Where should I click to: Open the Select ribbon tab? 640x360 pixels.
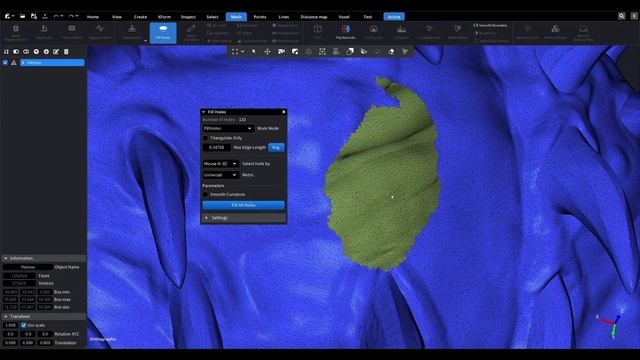tap(212, 17)
